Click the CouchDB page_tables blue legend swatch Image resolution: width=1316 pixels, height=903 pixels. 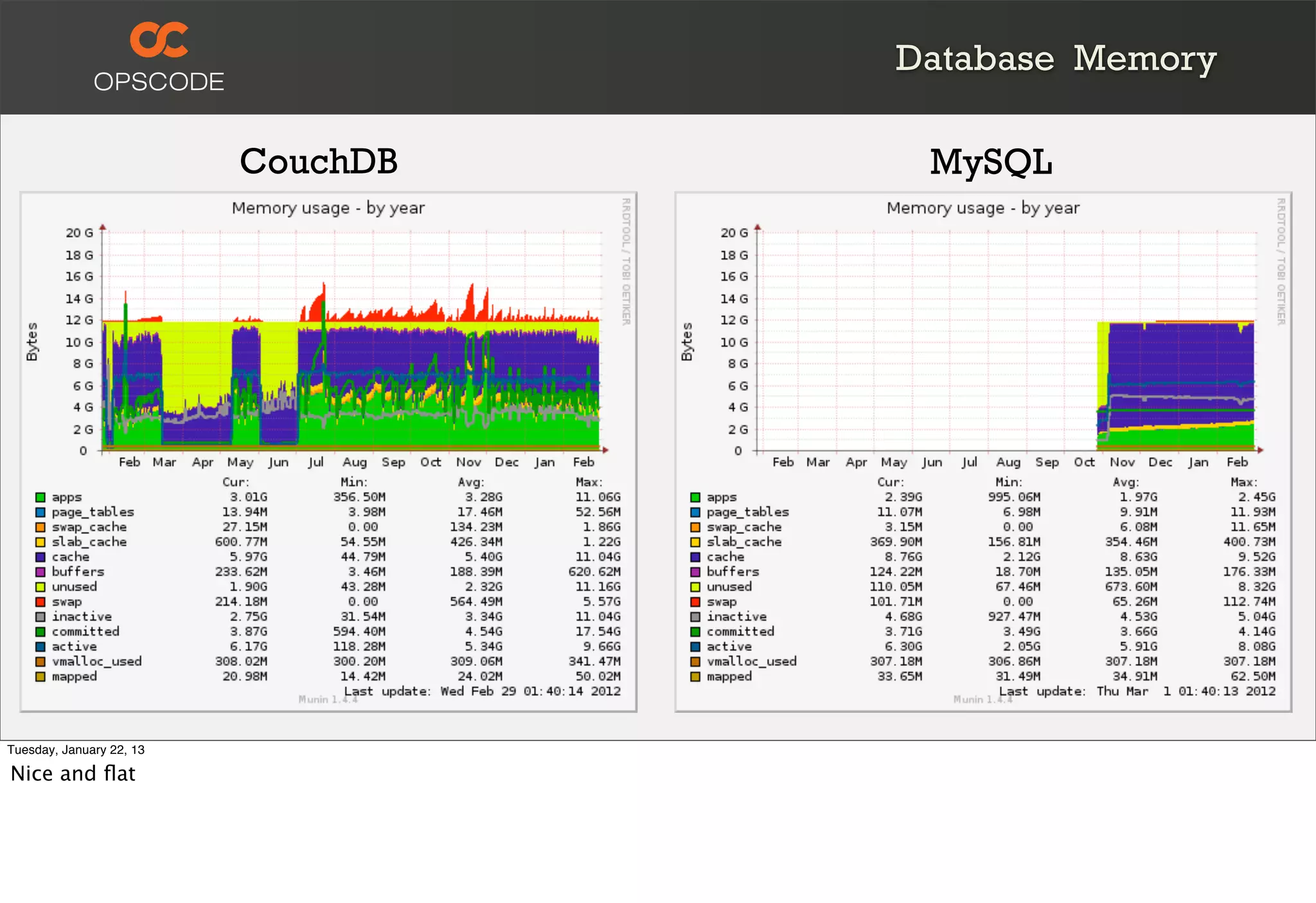(40, 512)
